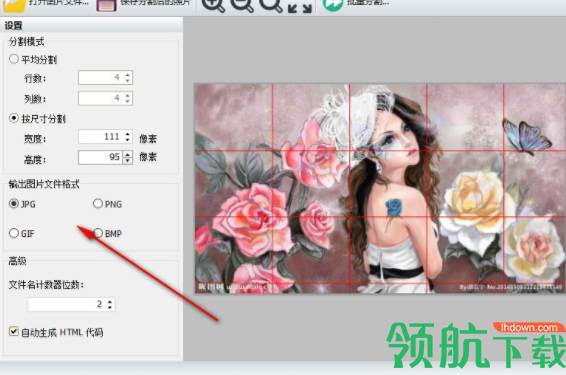Select the 平均分割 radio button

14,59
